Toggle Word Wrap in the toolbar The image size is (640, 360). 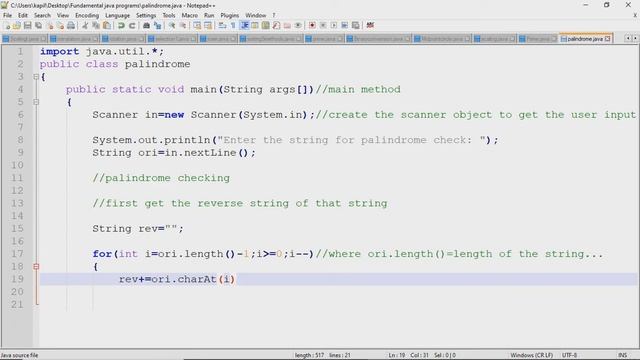click(222, 25)
